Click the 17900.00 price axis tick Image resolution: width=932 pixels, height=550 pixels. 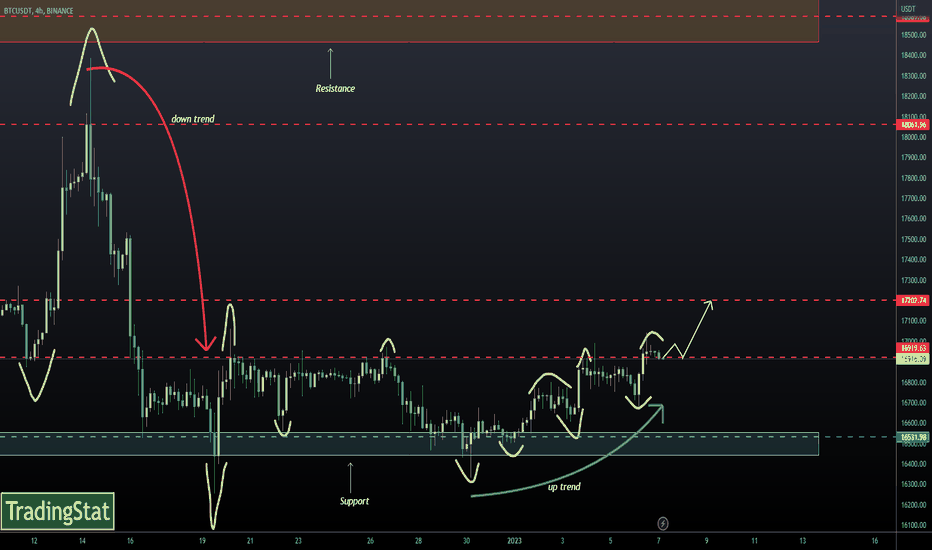coord(914,158)
